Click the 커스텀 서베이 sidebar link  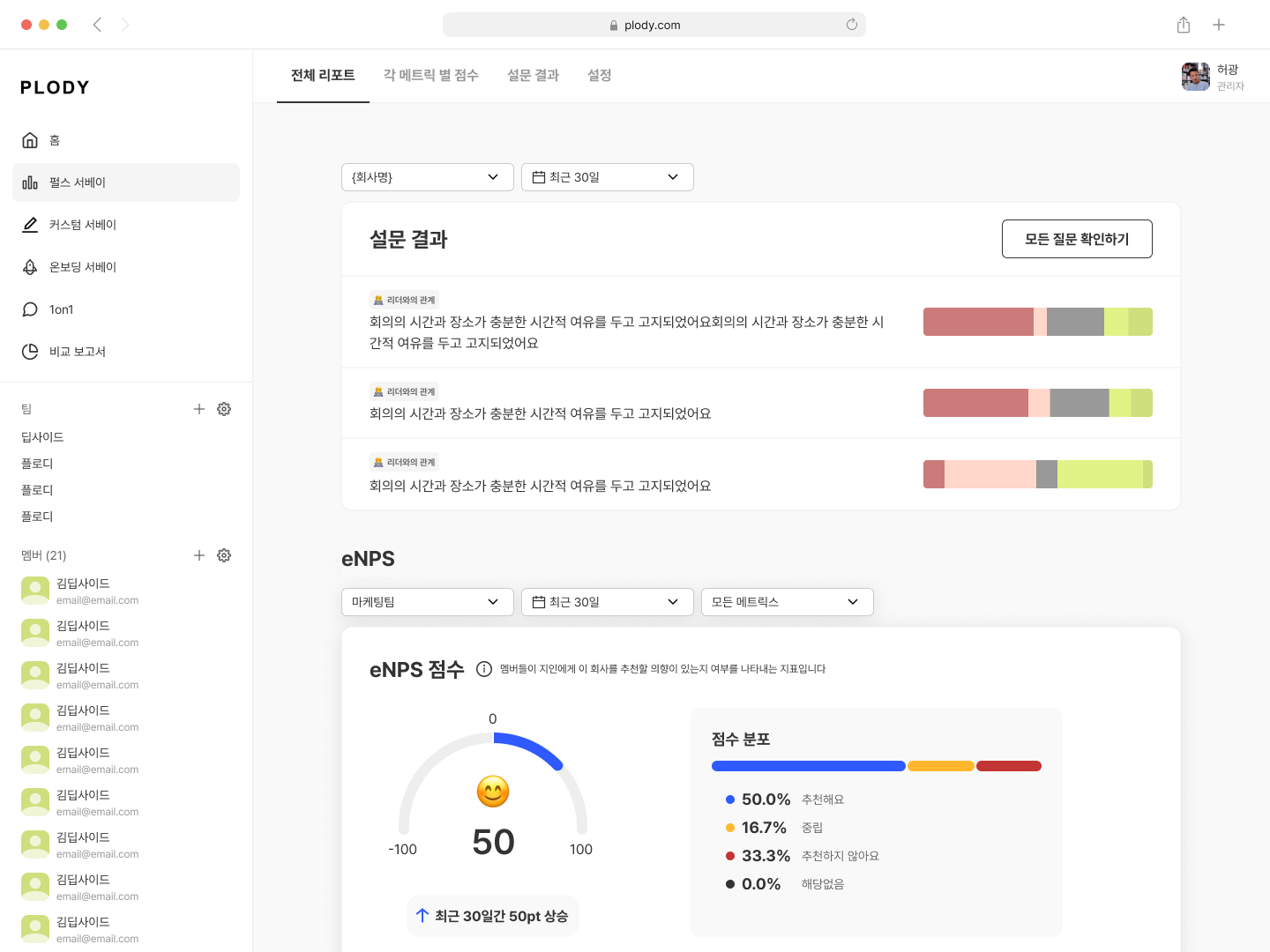[126, 225]
